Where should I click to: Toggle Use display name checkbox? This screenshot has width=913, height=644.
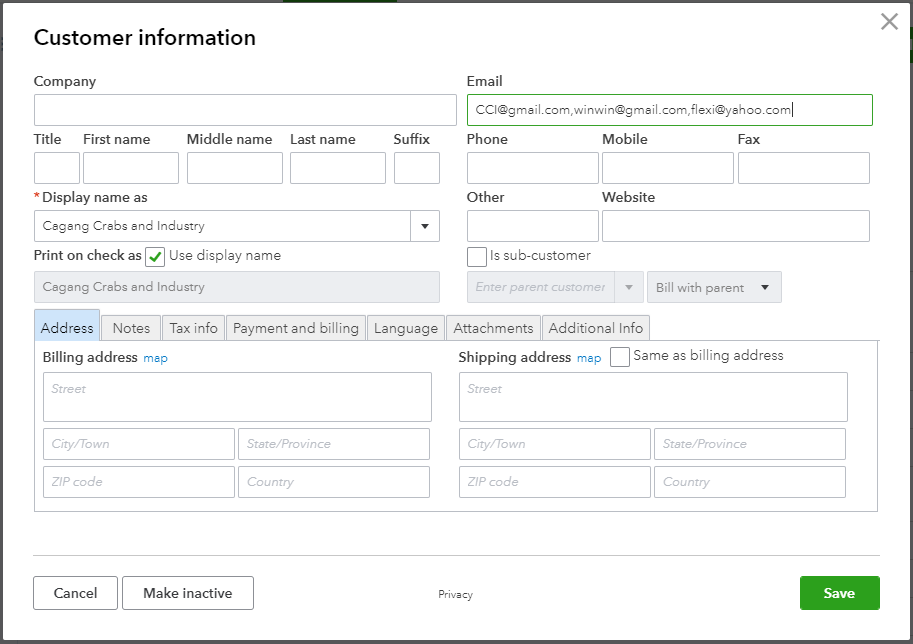155,257
